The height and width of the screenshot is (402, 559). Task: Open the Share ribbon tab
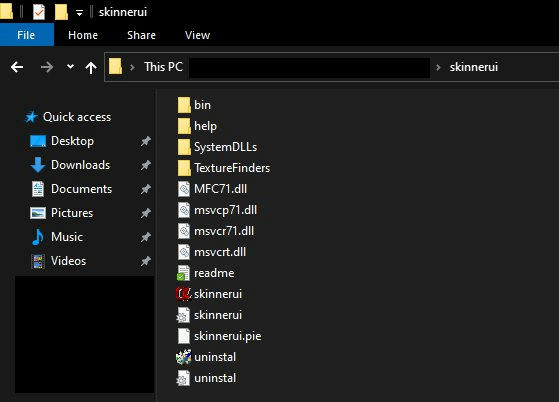point(142,35)
